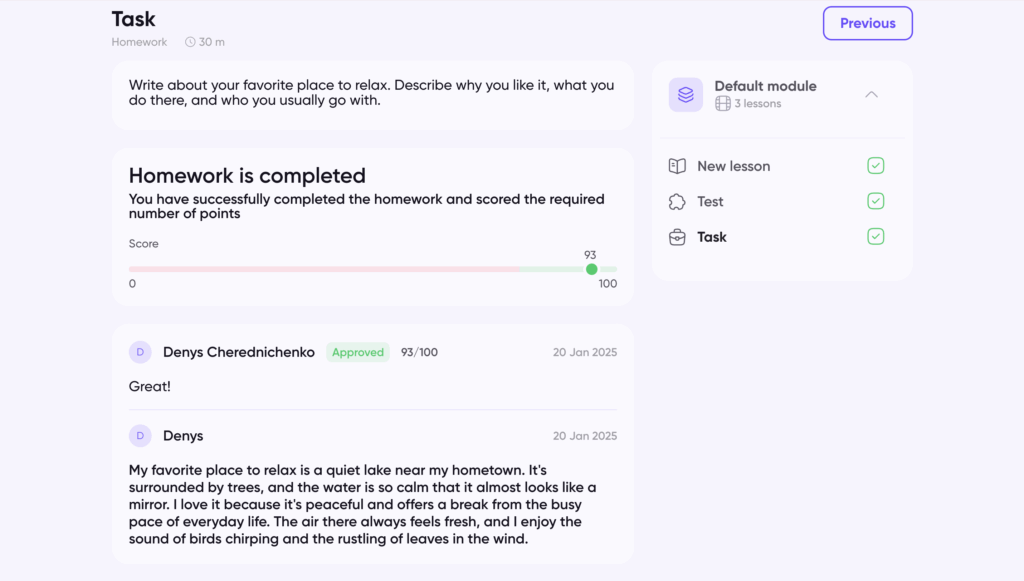Screen dimensions: 1024x581
Task: Open the Test lesson item
Action: (x=710, y=202)
